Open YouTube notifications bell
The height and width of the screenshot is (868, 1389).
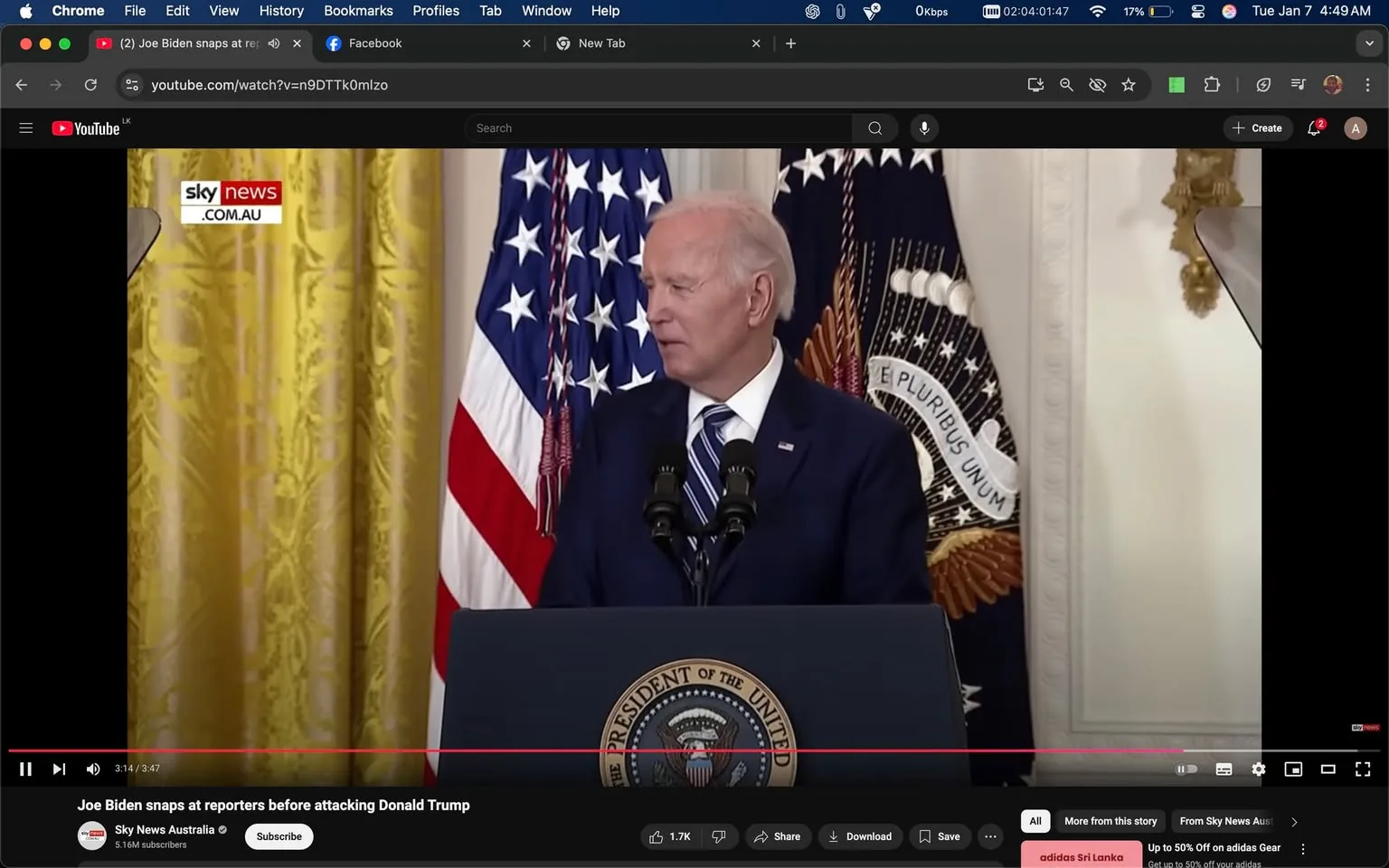click(1314, 128)
